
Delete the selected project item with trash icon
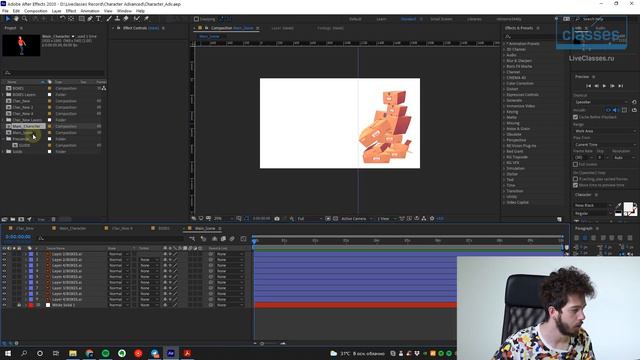click(x=53, y=219)
